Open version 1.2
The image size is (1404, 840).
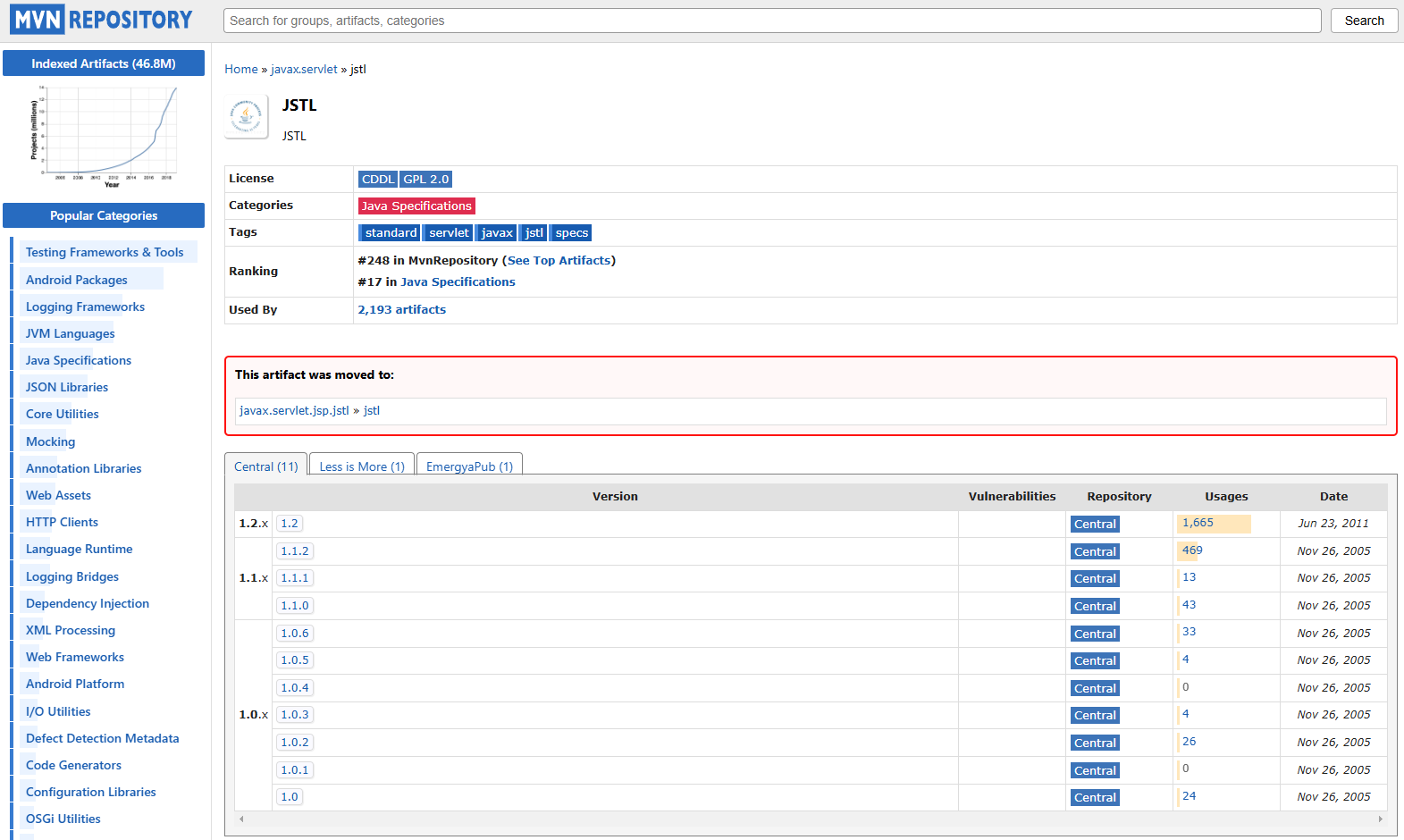(290, 524)
